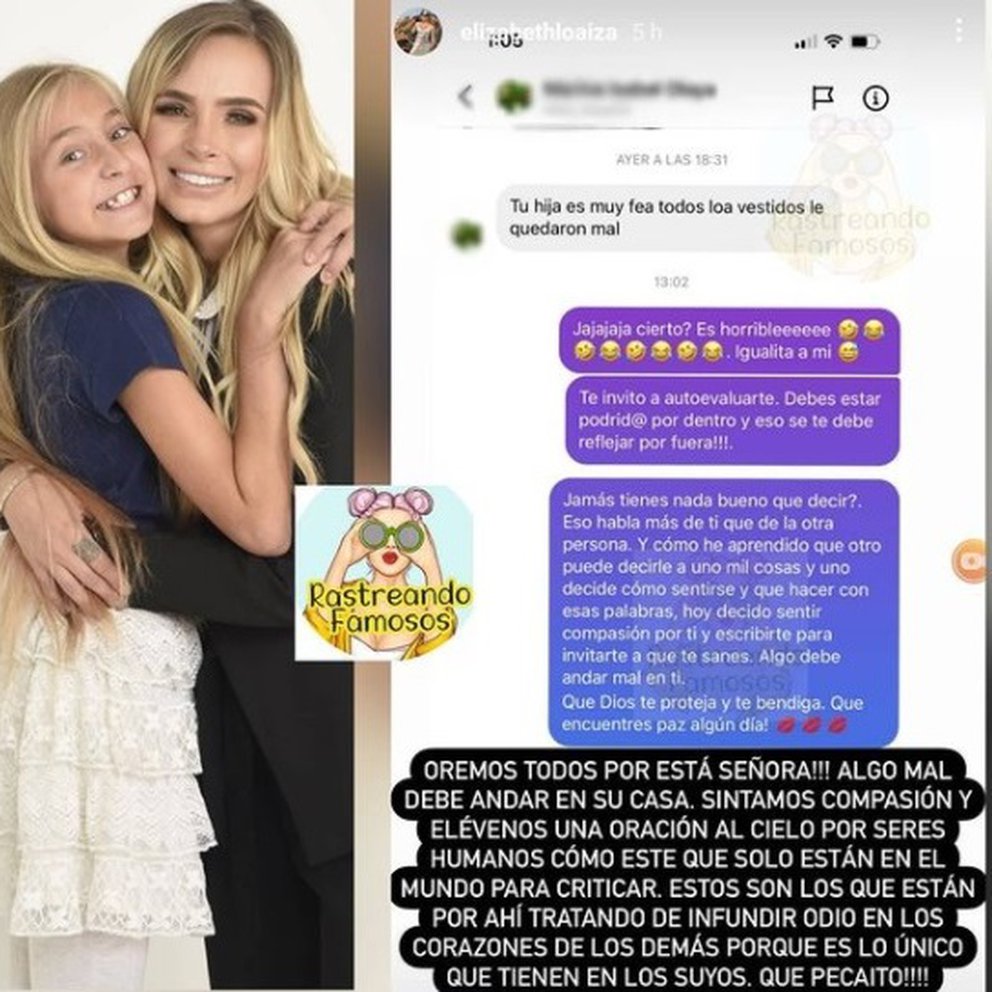
Task: Tap the back arrow in chat header
Action: coord(466,97)
